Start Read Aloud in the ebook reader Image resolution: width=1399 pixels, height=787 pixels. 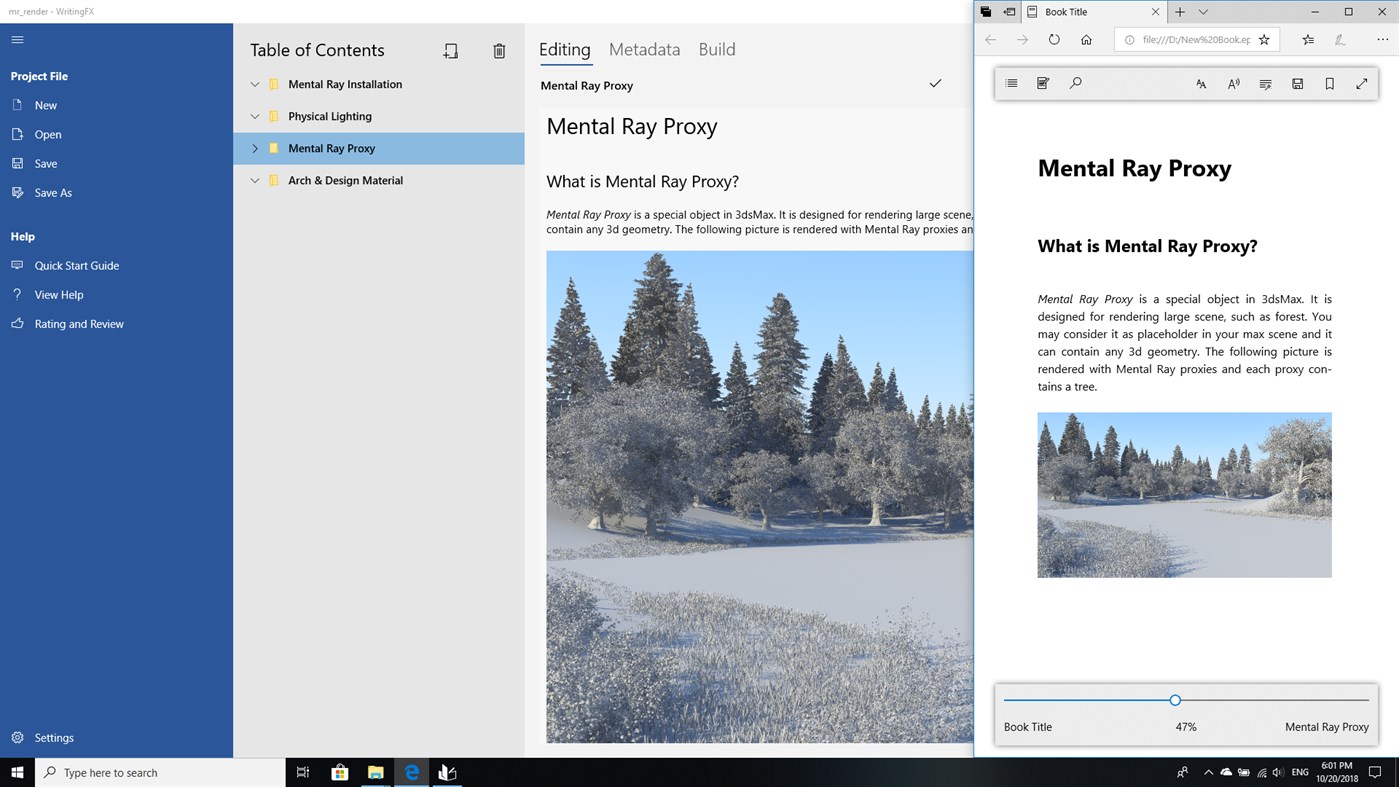pyautogui.click(x=1233, y=83)
